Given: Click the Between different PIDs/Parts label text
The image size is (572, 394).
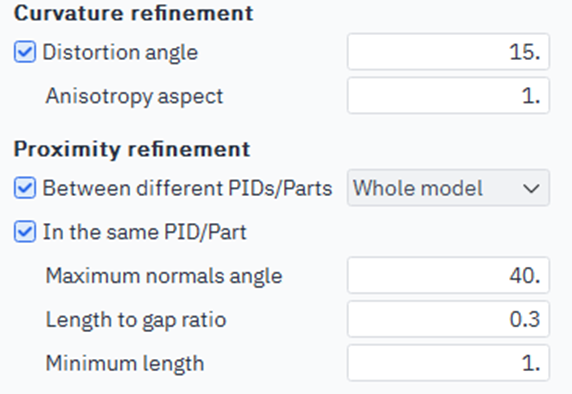Looking at the screenshot, I should coord(188,189).
